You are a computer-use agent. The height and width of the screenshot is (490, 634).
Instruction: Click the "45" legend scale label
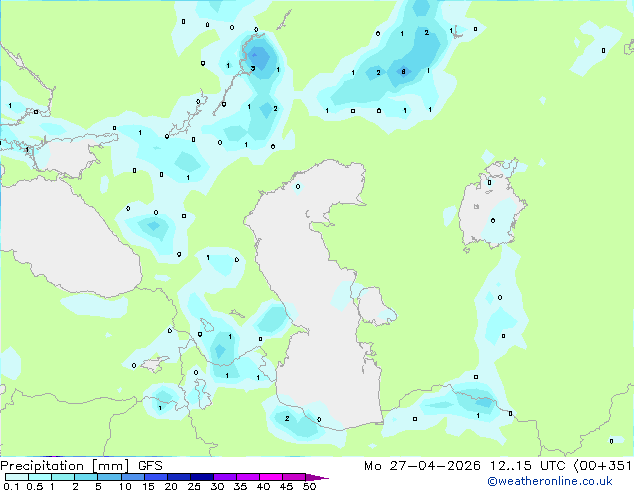pos(286,486)
